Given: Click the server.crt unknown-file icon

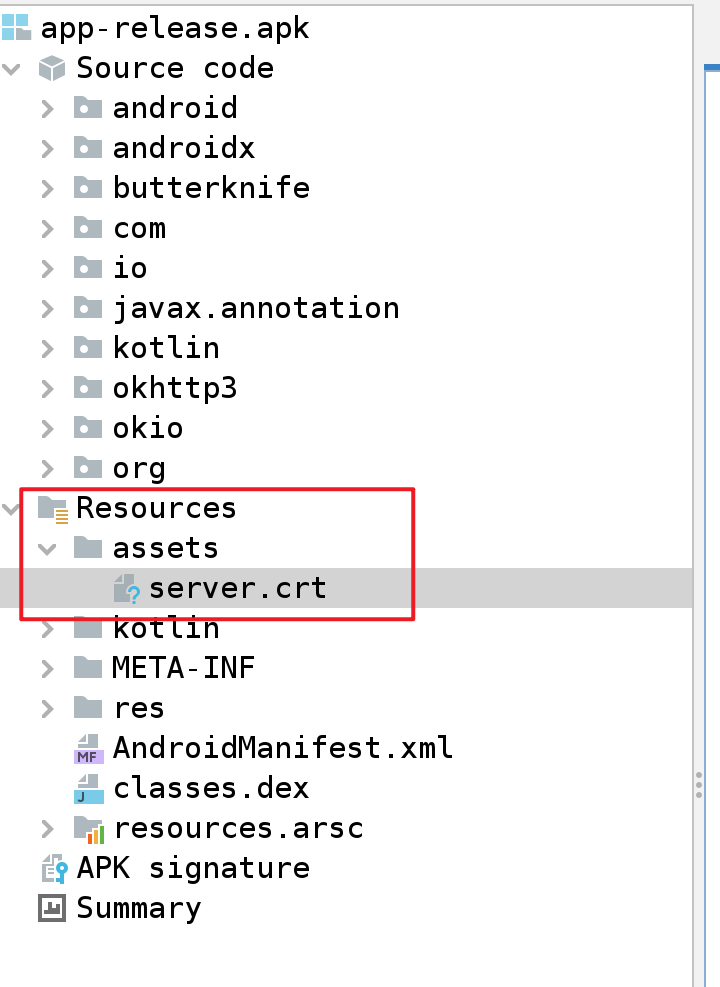Looking at the screenshot, I should [x=125, y=589].
